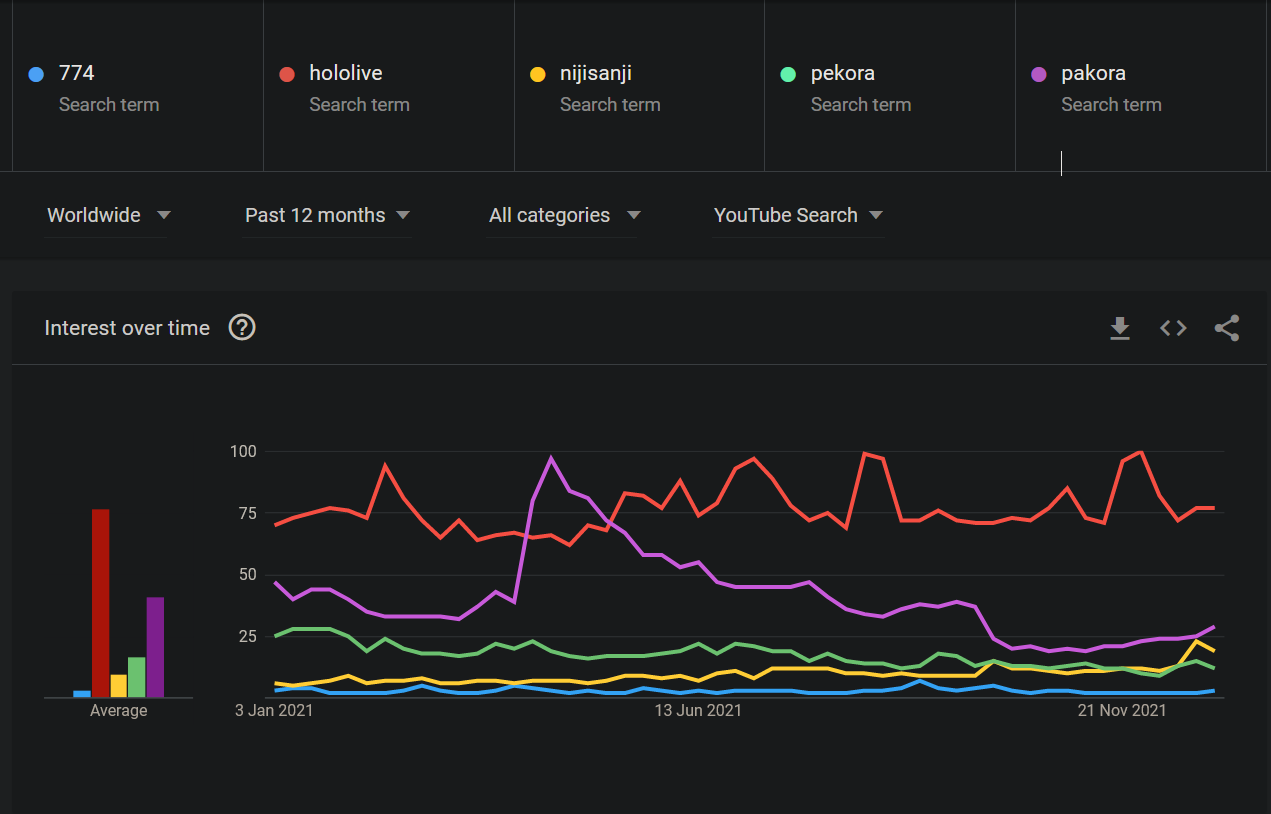The width and height of the screenshot is (1271, 814).
Task: Open the Interest over time help icon
Action: [242, 327]
